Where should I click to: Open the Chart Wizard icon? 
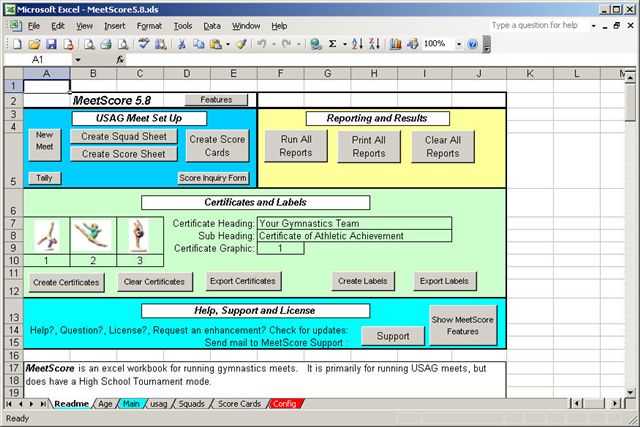click(395, 44)
